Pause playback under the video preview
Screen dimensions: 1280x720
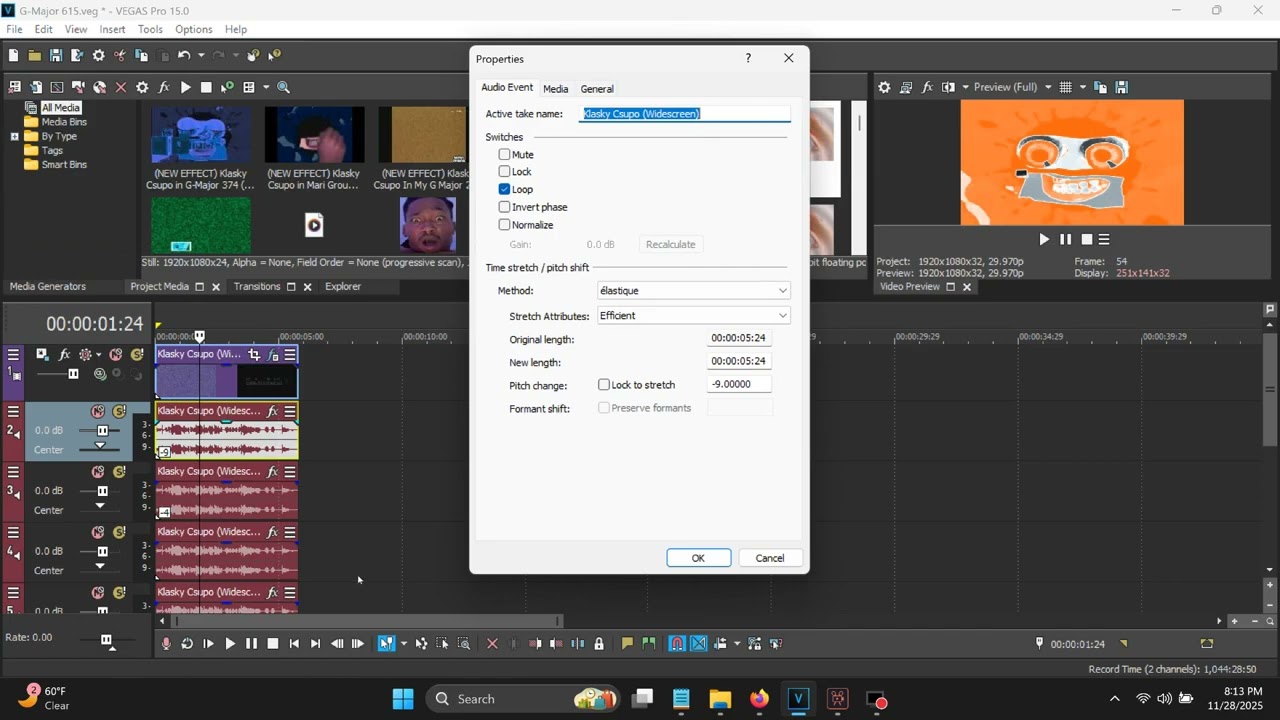click(x=1065, y=239)
